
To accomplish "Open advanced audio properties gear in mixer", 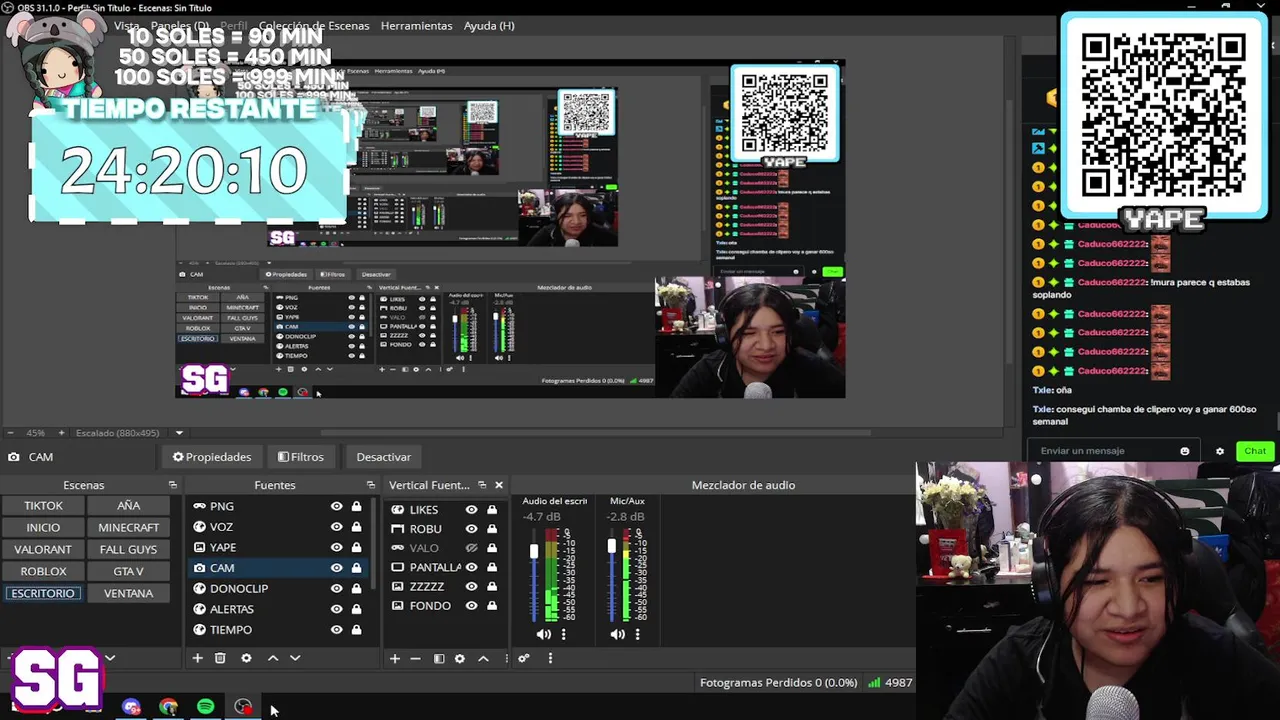I will (x=523, y=658).
